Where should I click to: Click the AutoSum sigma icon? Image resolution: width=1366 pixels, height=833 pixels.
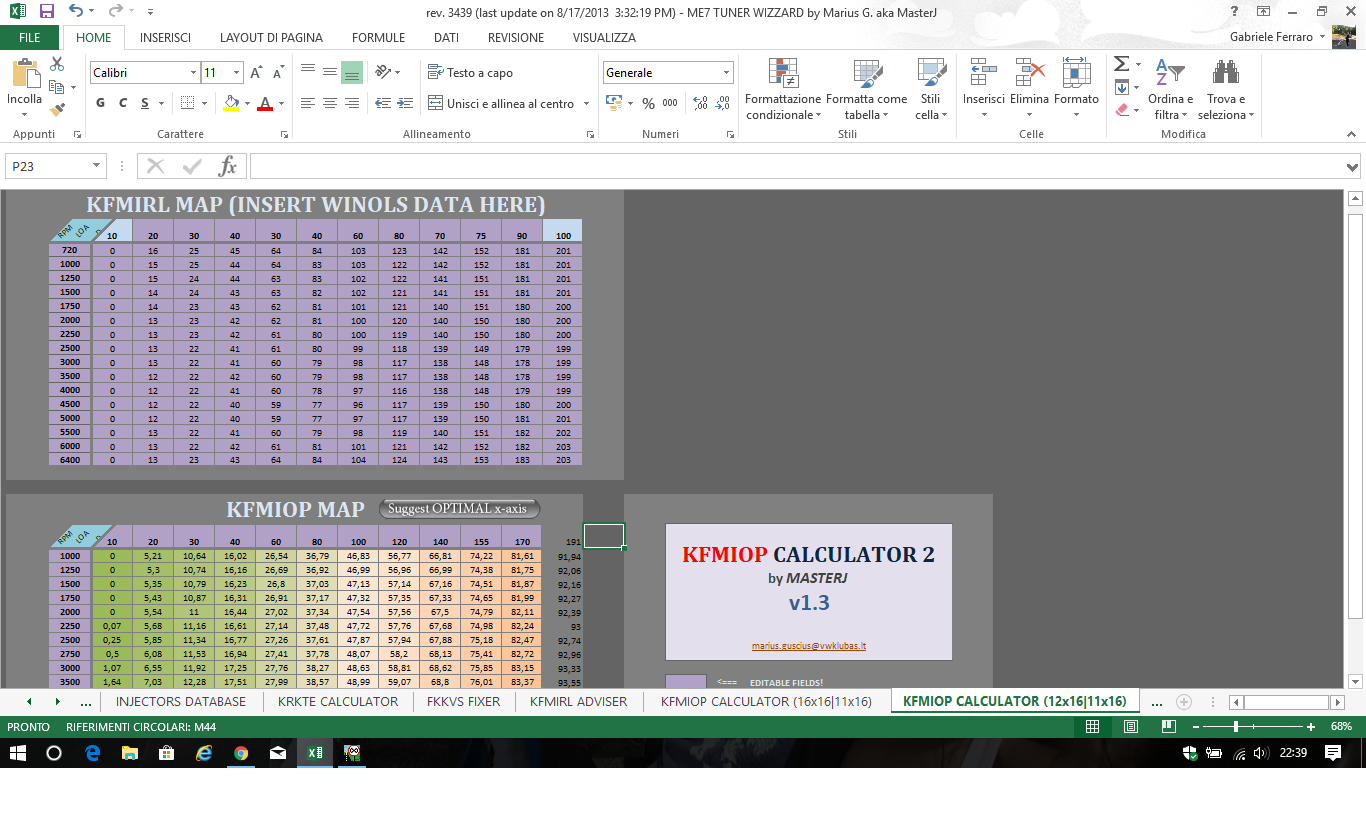pos(1121,64)
